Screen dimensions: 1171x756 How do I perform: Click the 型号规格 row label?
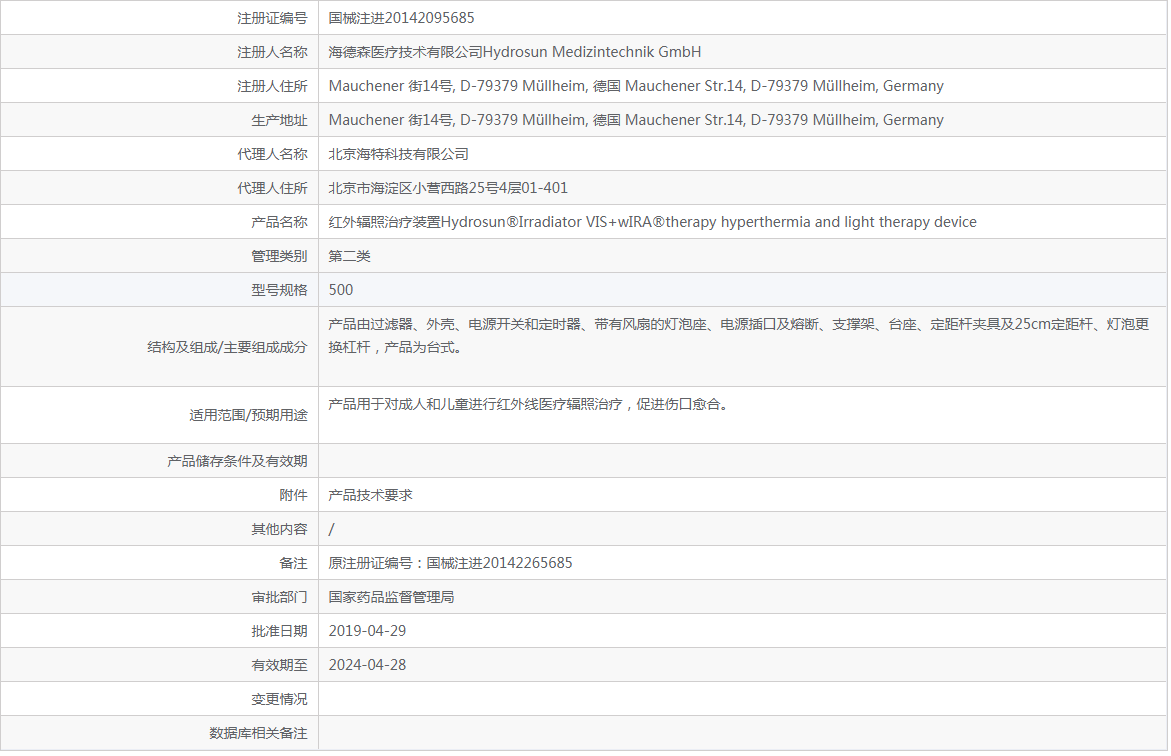[x=279, y=290]
